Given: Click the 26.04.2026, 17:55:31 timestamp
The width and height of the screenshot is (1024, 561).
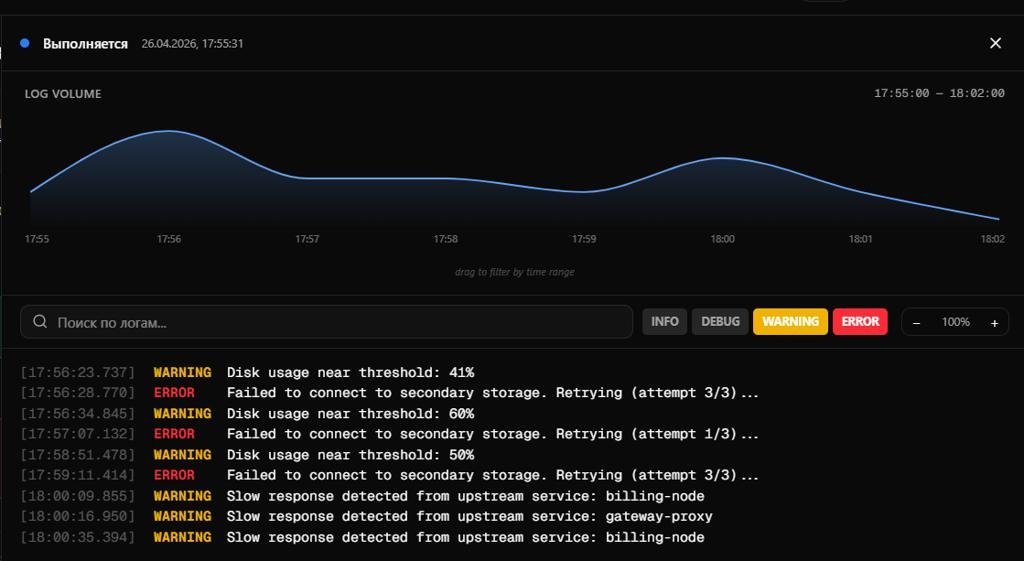Looking at the screenshot, I should tap(192, 44).
